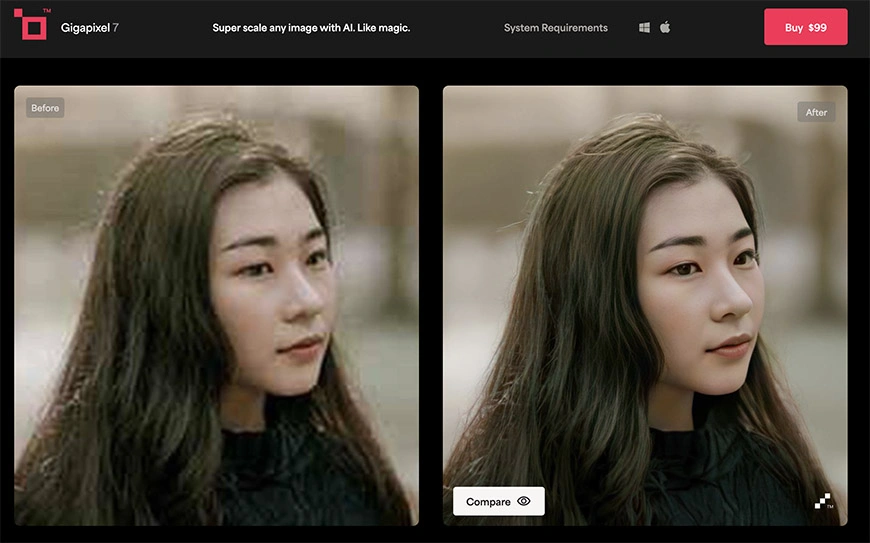Open the Gigapixel 7 product name link
This screenshot has height=543, width=870.
click(x=89, y=28)
